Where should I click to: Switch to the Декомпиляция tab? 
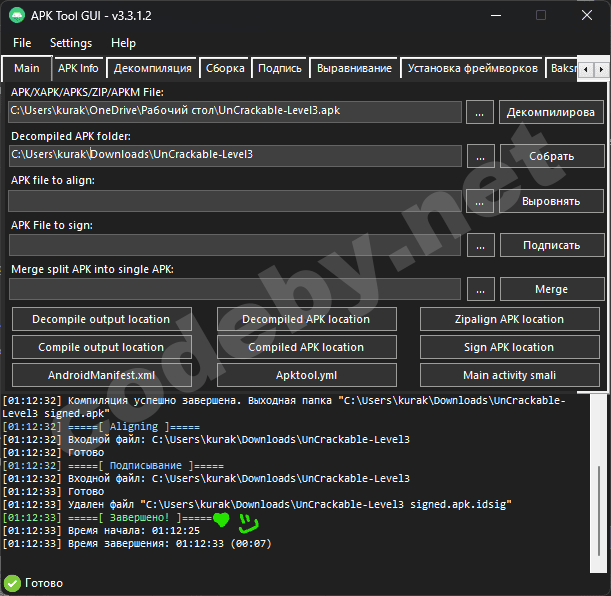pos(152,68)
